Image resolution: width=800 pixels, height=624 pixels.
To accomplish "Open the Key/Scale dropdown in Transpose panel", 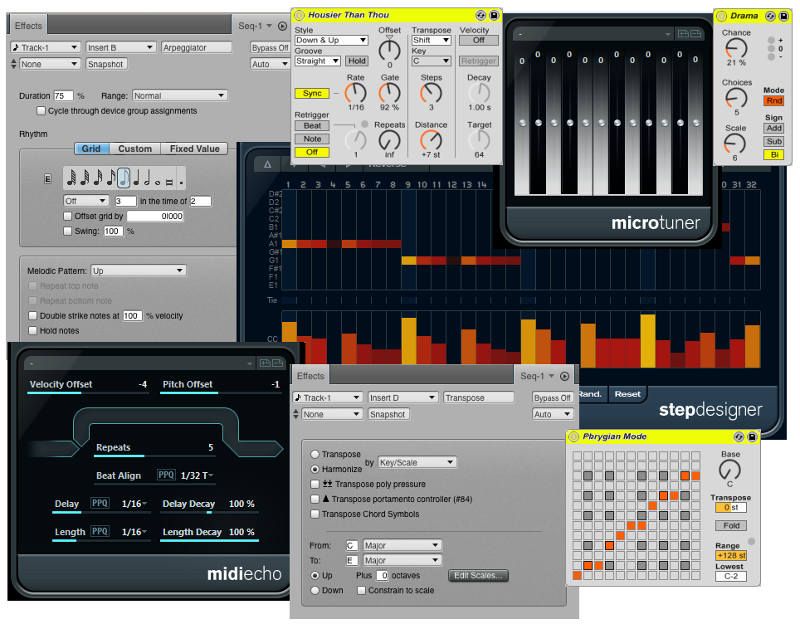I will [x=416, y=462].
